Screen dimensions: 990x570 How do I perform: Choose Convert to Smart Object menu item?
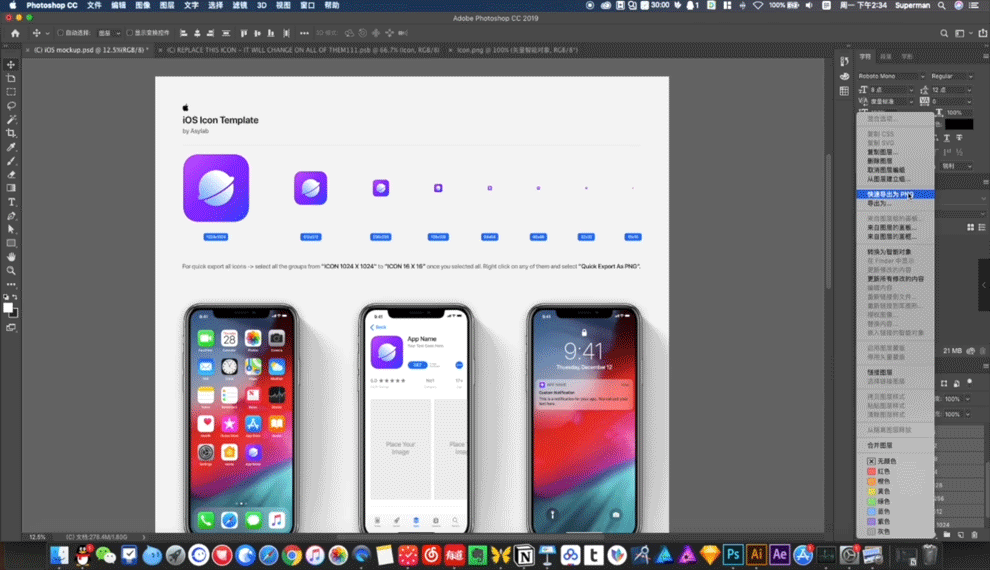(x=895, y=252)
